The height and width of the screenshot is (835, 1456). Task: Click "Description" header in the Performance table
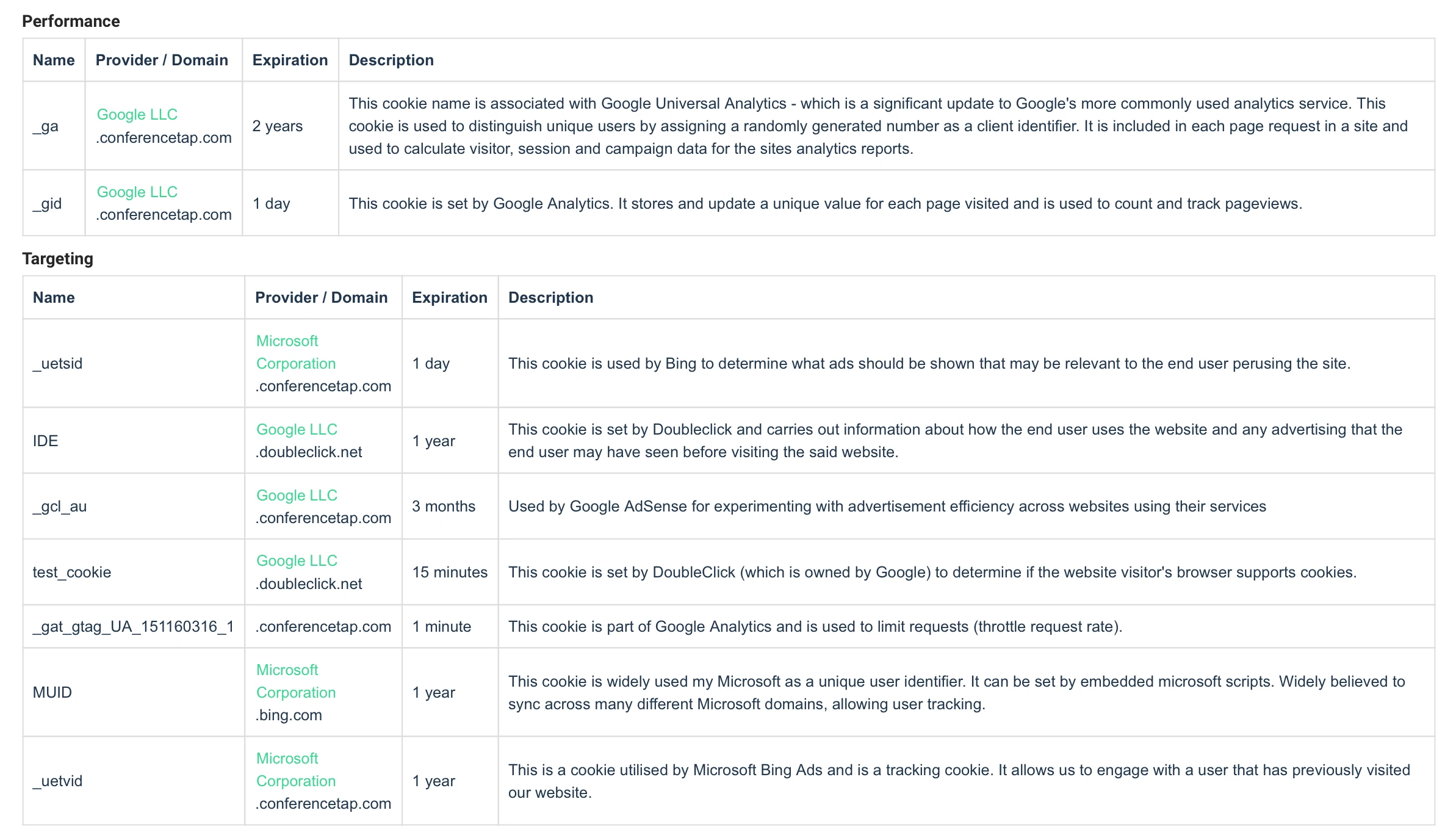click(391, 60)
